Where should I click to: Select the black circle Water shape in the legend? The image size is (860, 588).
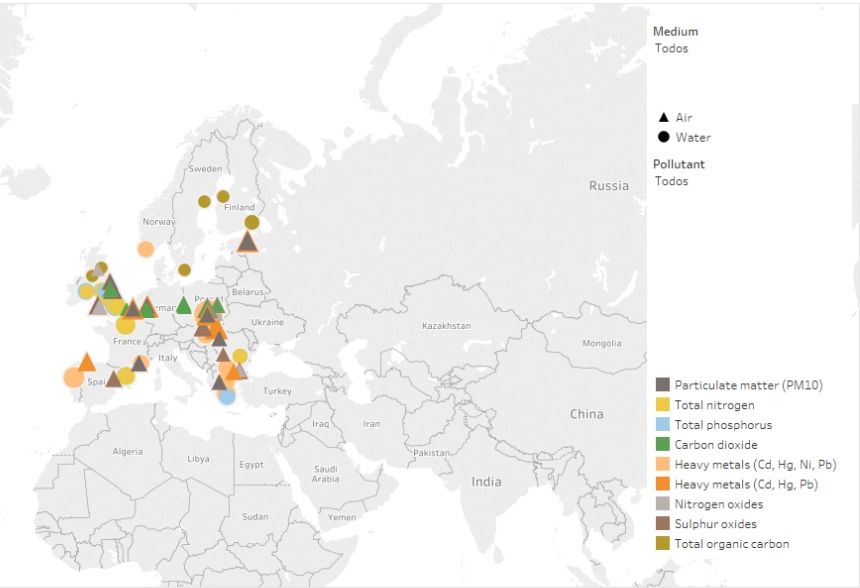(x=664, y=137)
